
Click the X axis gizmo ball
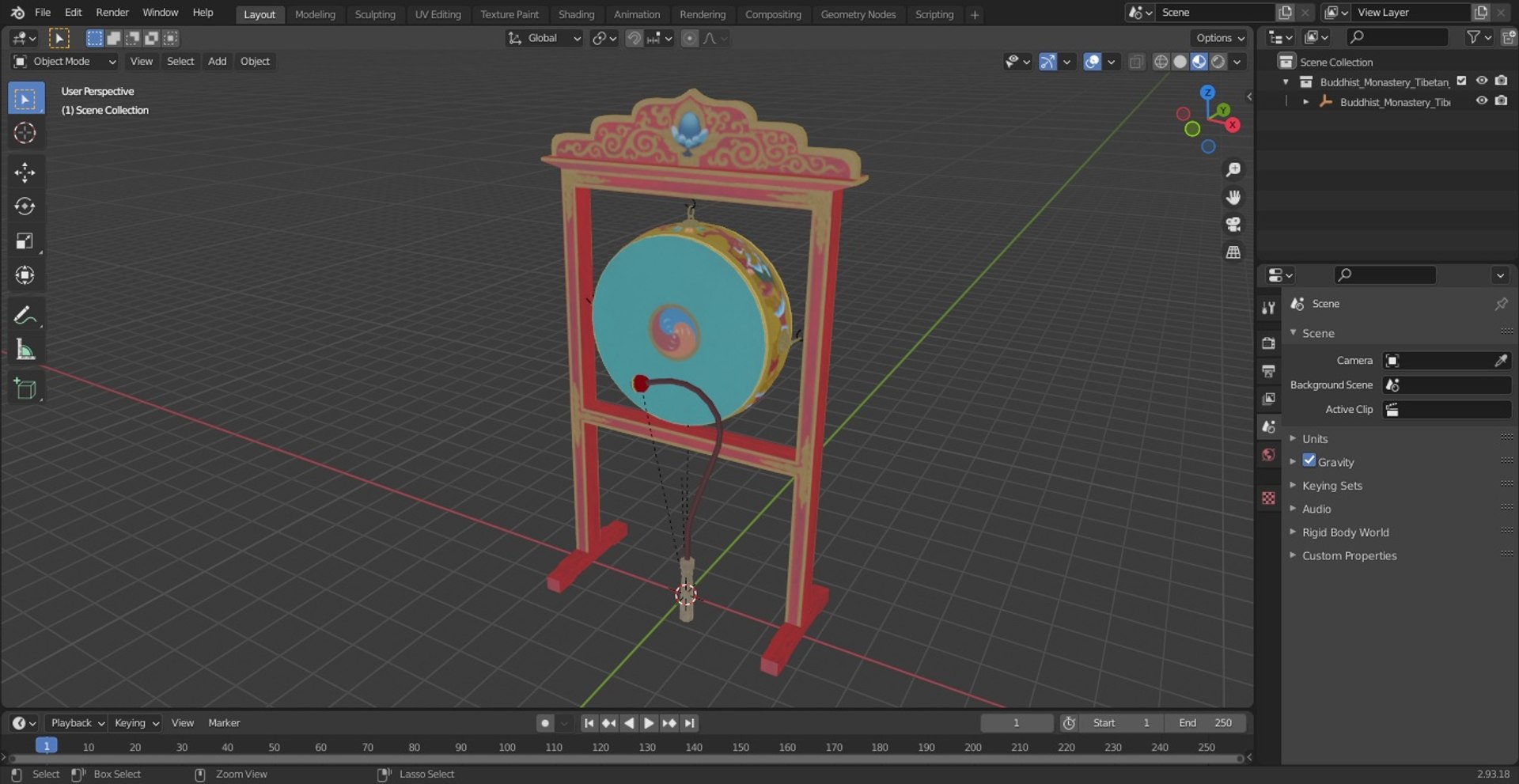1233,125
